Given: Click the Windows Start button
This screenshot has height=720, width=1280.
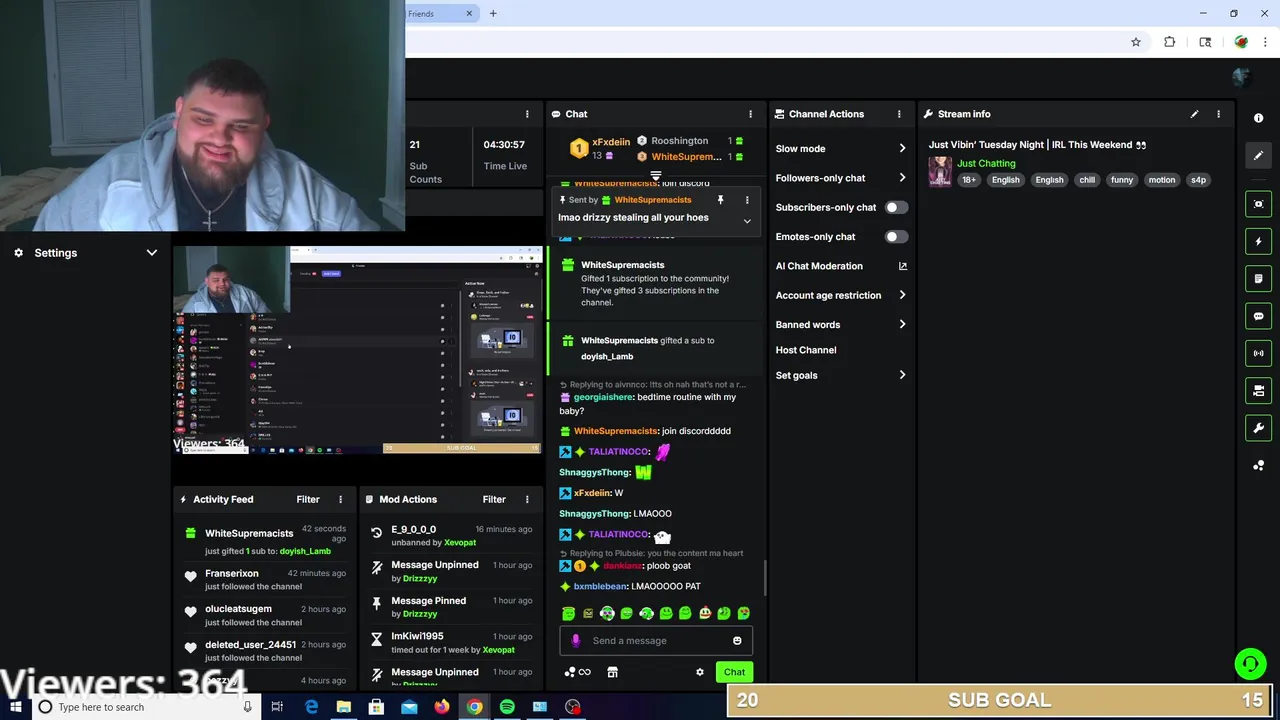Looking at the screenshot, I should pos(14,707).
